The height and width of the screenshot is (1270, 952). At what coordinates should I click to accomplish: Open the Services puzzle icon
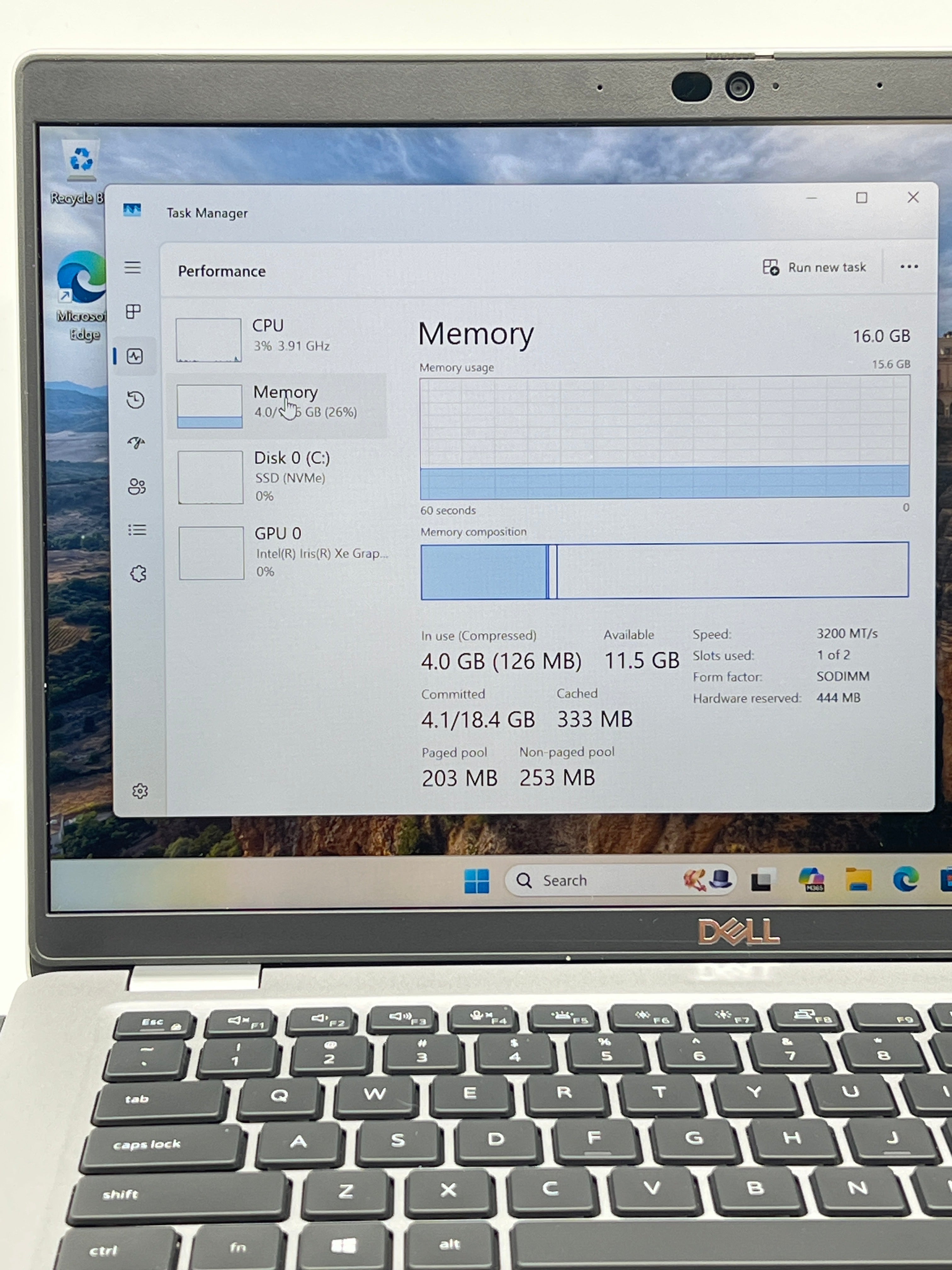[138, 574]
